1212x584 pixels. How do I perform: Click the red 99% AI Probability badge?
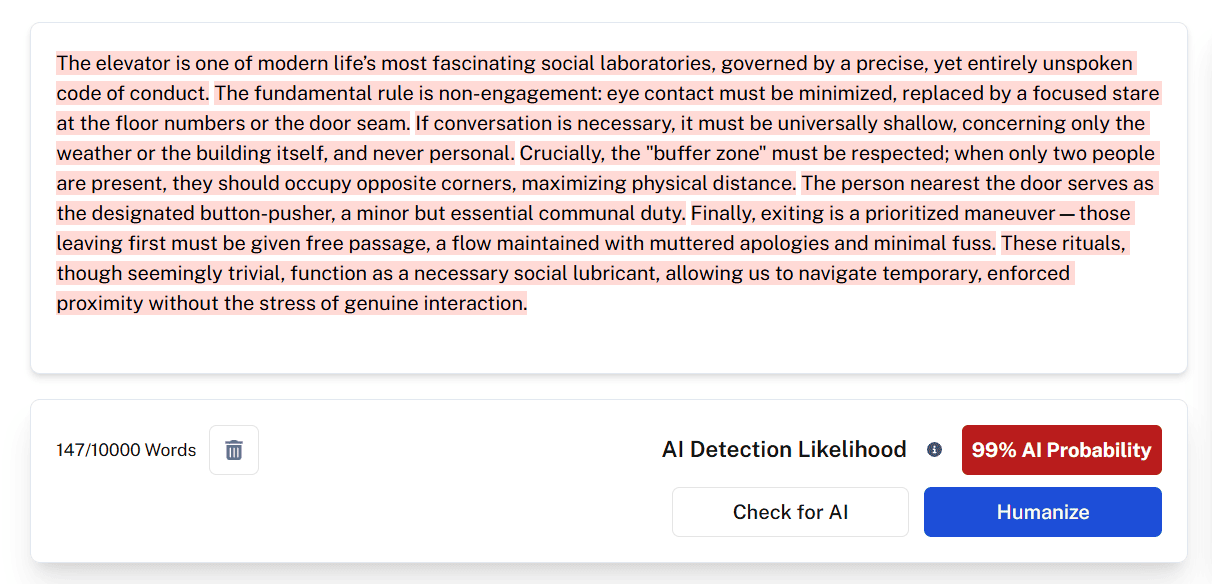1061,450
